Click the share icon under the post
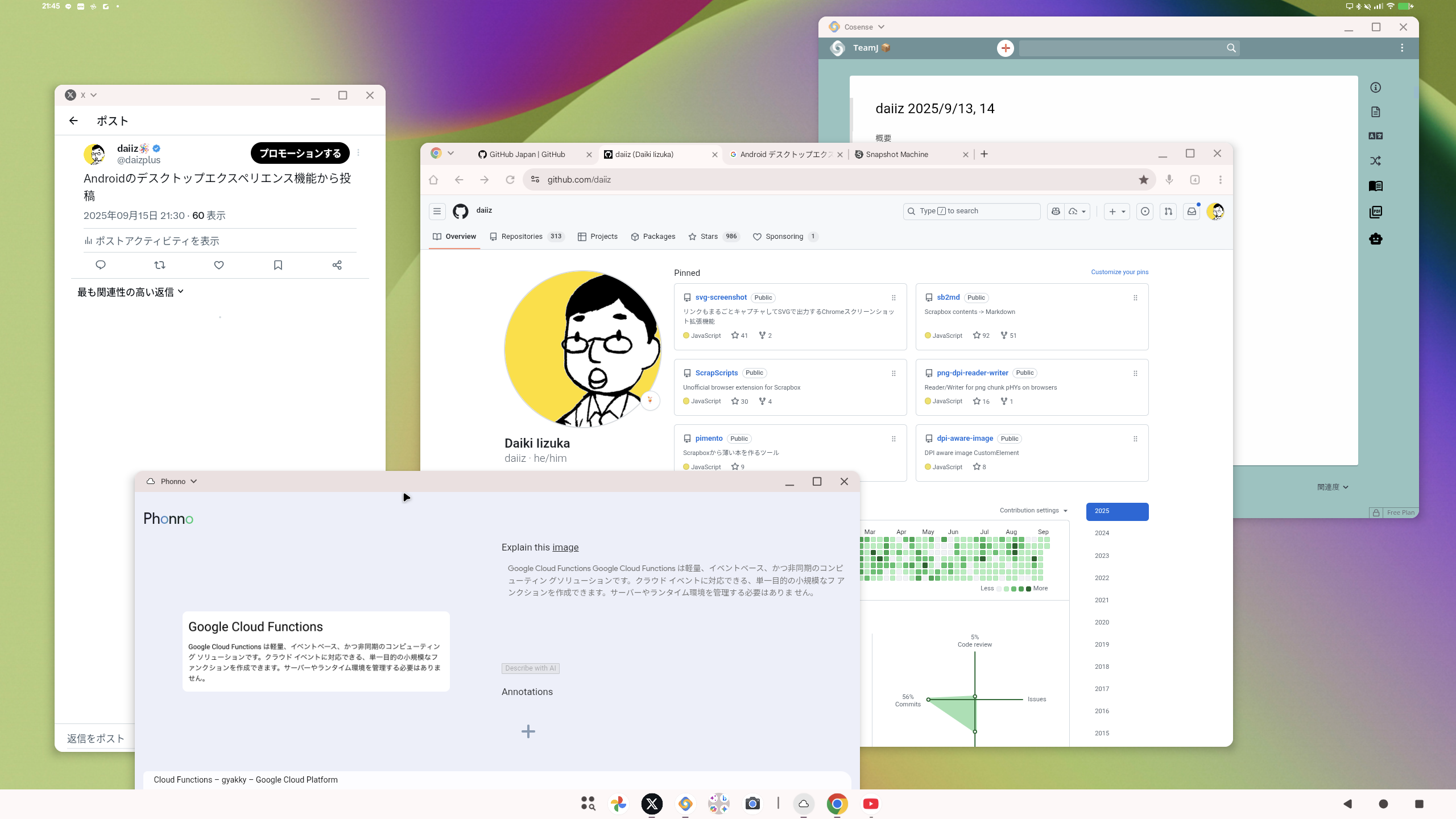The image size is (1456, 819). click(337, 265)
